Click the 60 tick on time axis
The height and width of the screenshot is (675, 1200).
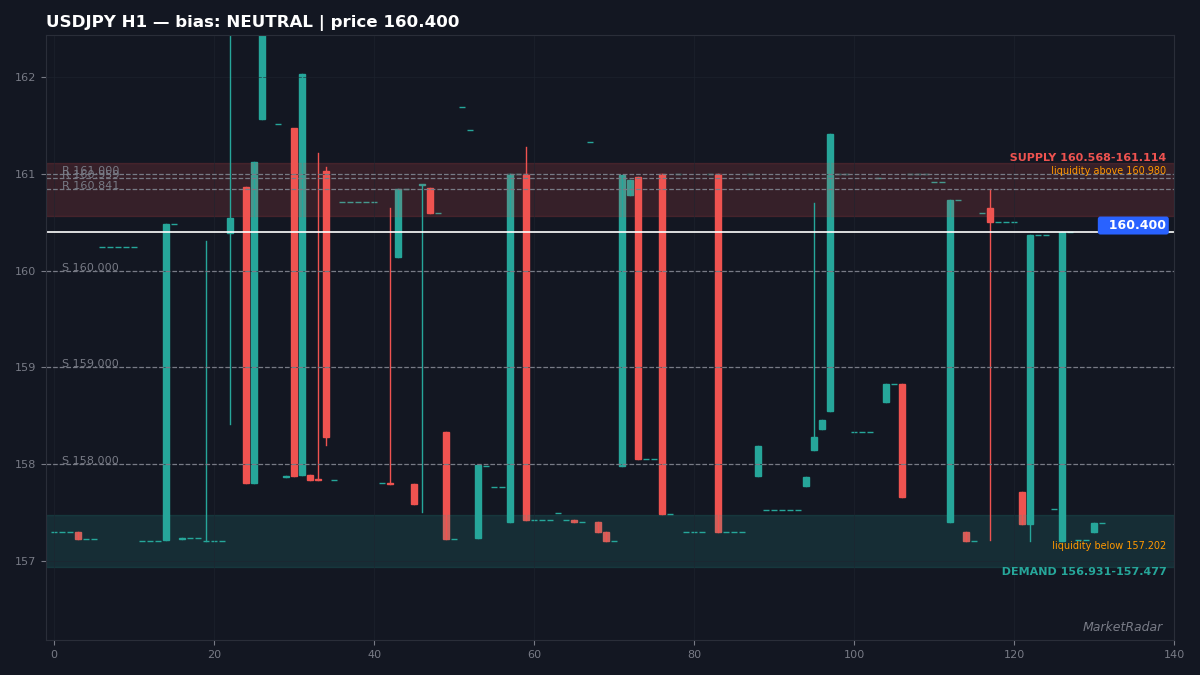534,654
